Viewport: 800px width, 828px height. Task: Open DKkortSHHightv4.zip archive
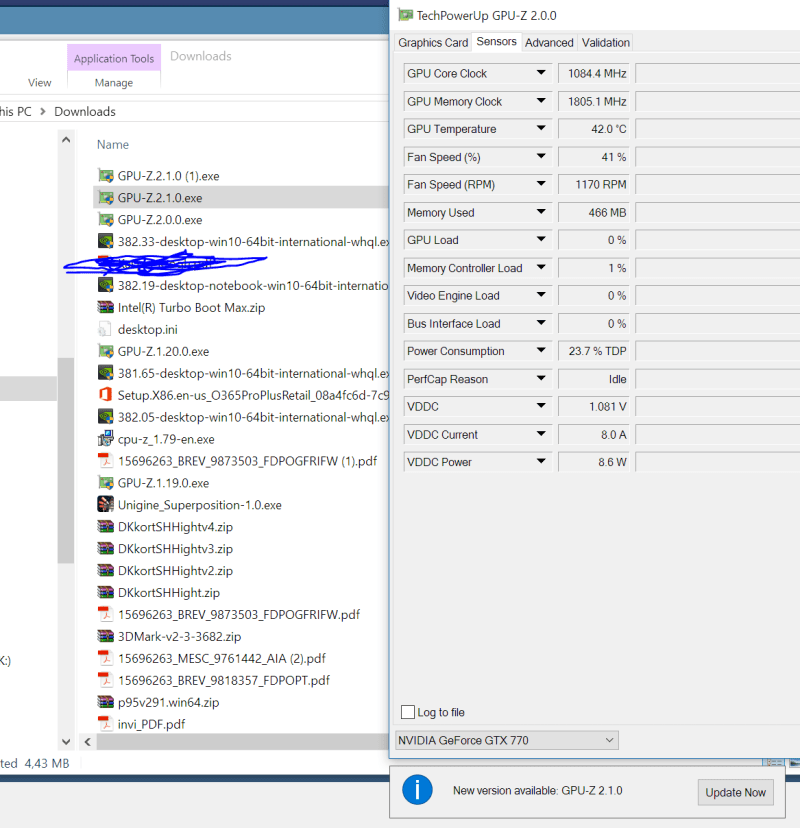(x=170, y=526)
